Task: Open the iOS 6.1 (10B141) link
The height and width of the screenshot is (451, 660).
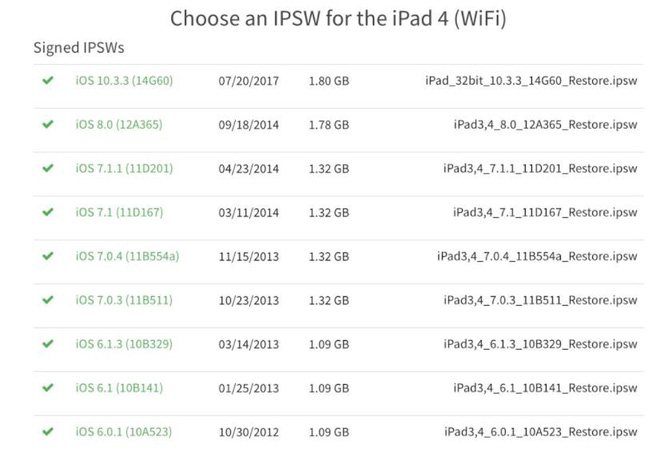Action: point(119,387)
